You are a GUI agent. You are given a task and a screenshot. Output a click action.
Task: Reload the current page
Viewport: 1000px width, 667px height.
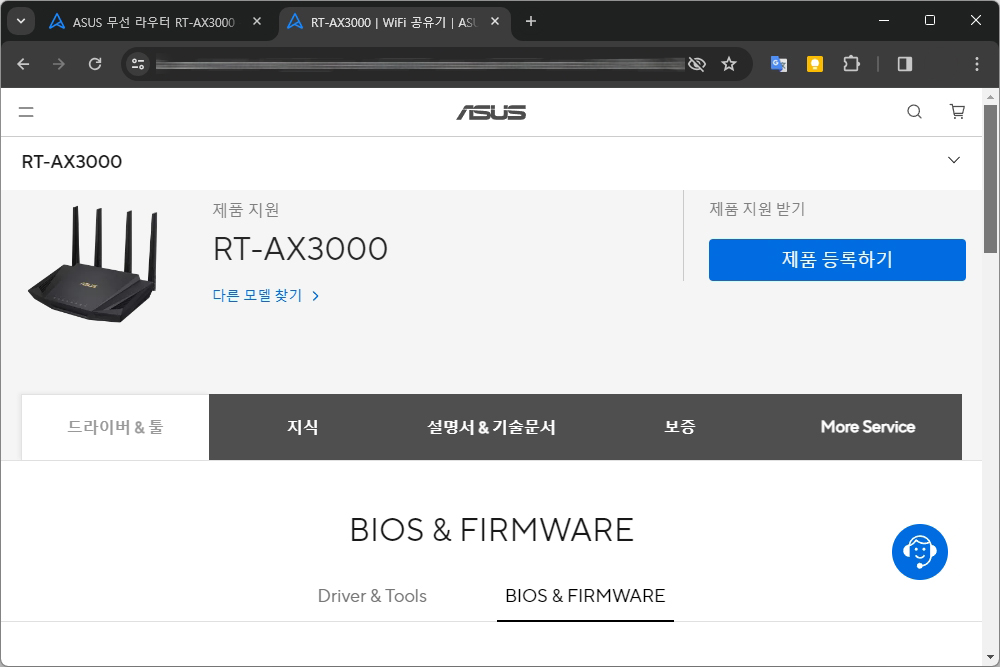coord(95,64)
